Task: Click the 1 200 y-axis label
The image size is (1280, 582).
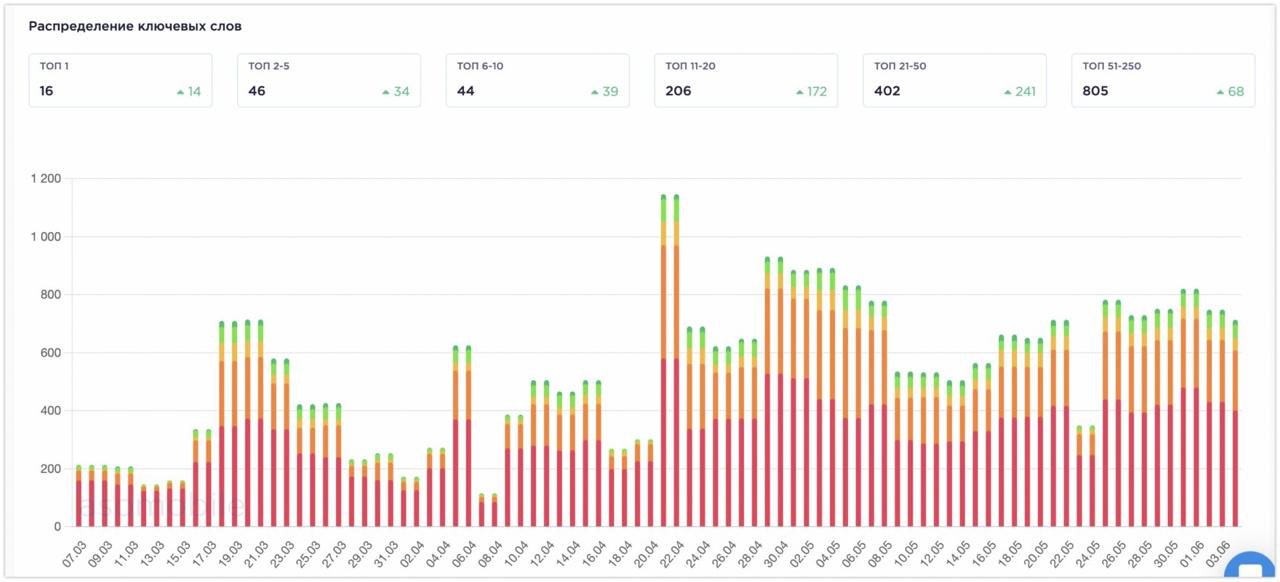Action: click(45, 179)
